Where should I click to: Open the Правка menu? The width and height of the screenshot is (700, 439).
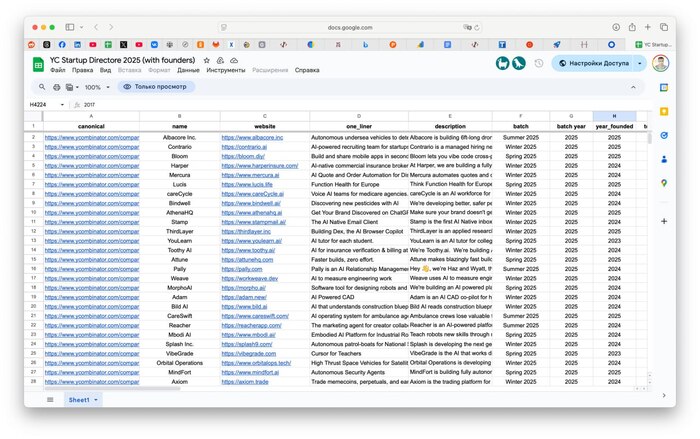coord(83,70)
